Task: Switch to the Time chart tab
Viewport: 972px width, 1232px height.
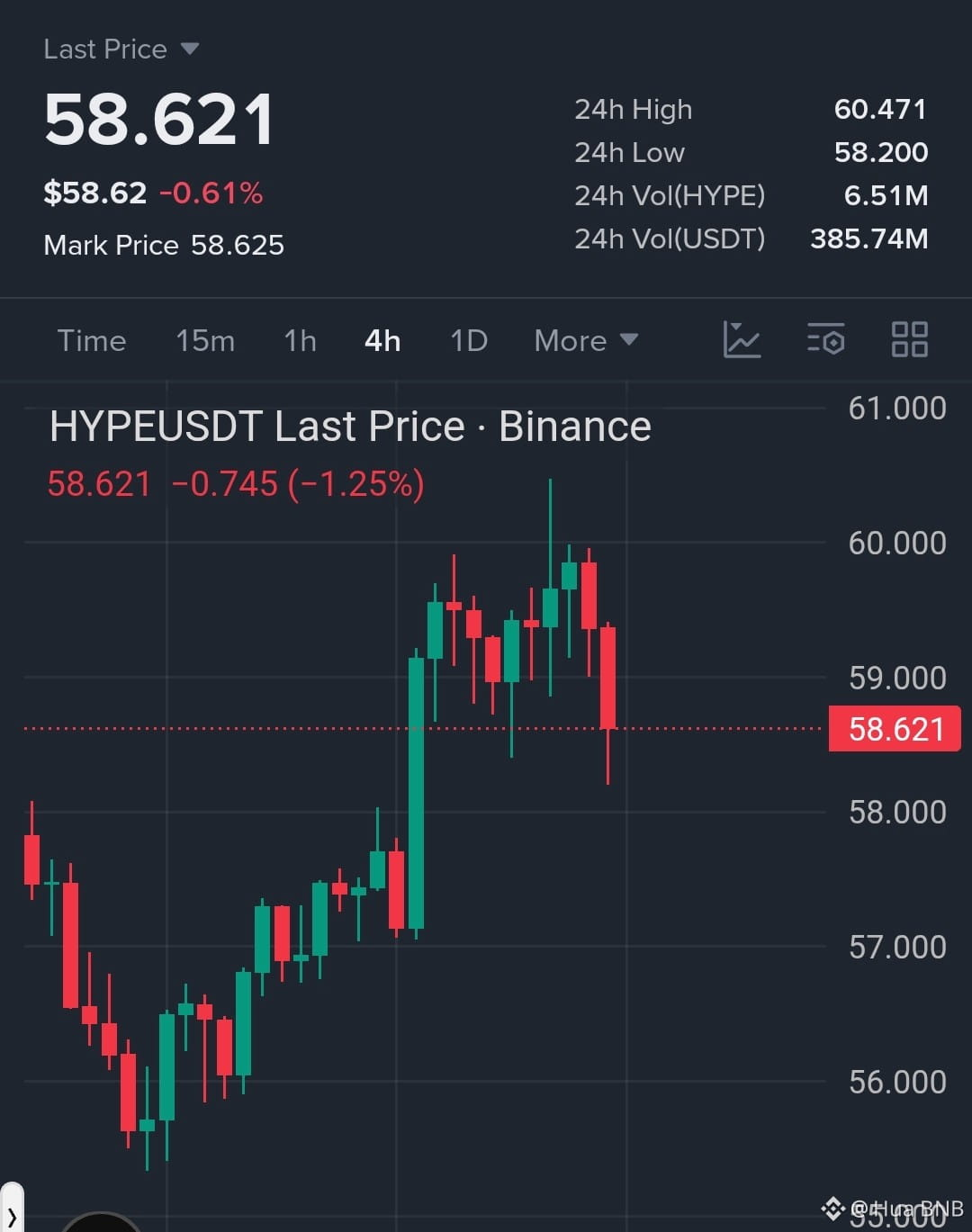Action: pos(91,340)
